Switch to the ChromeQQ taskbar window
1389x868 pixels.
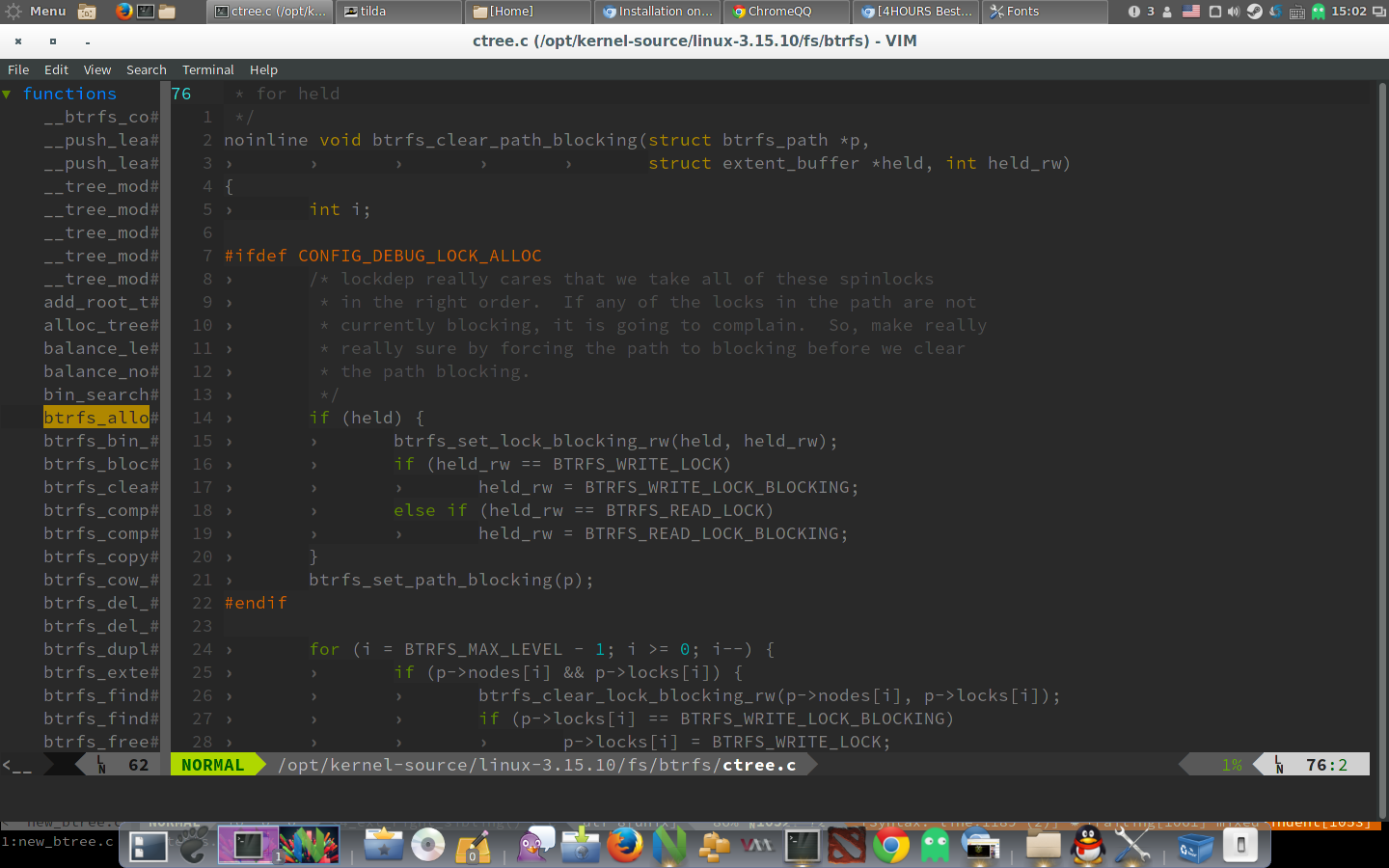coord(787,12)
